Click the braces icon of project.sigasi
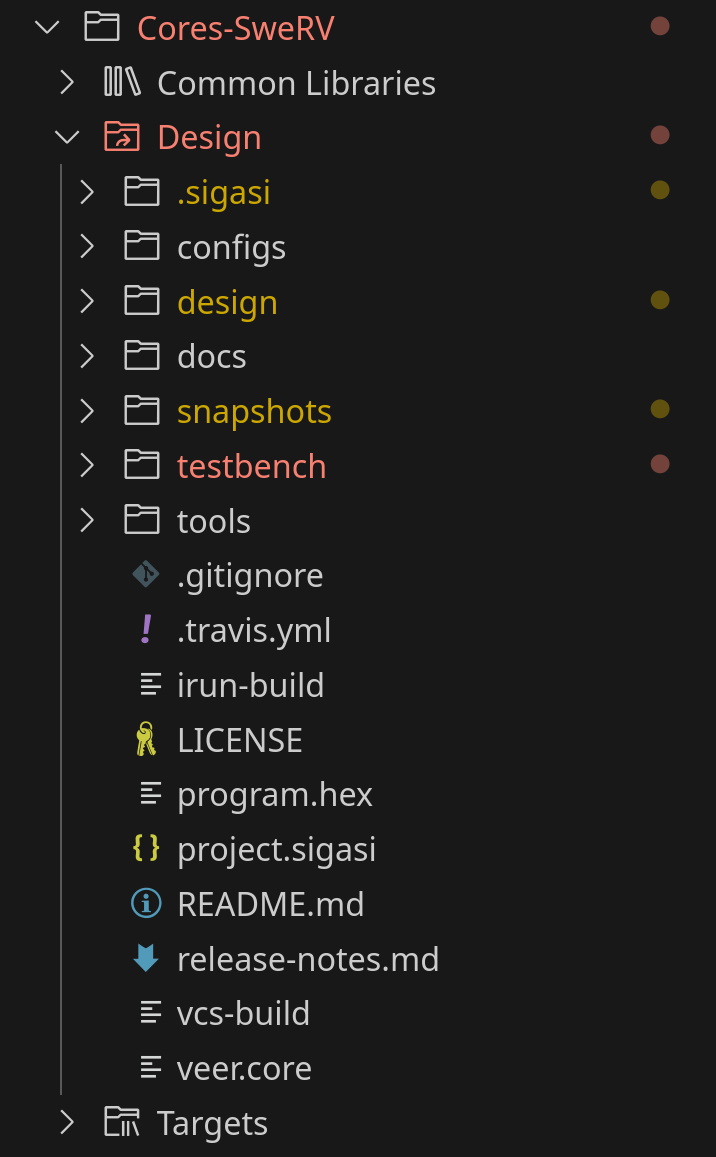Screen dimensions: 716x1157 [x=146, y=849]
